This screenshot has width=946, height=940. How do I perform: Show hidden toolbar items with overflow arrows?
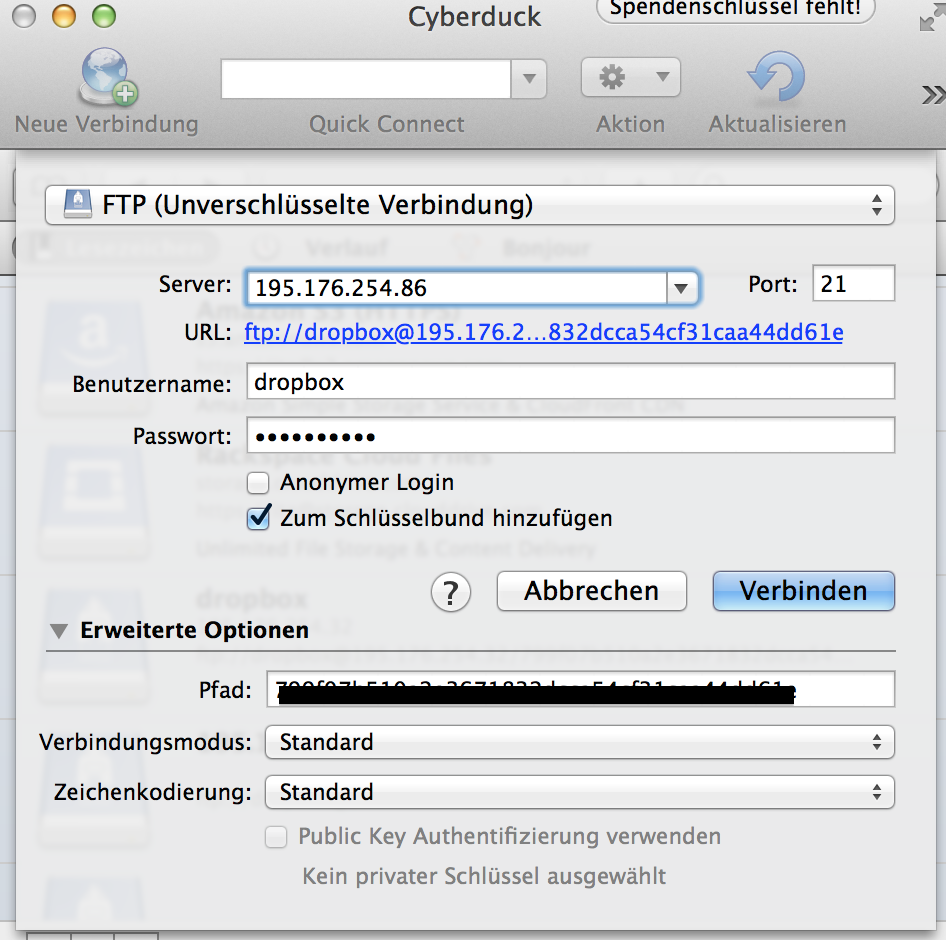click(932, 95)
